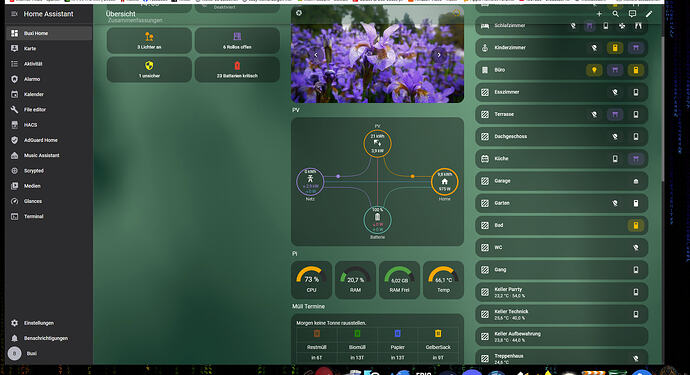Open Einstellungen settings
The image size is (690, 375).
49,323
